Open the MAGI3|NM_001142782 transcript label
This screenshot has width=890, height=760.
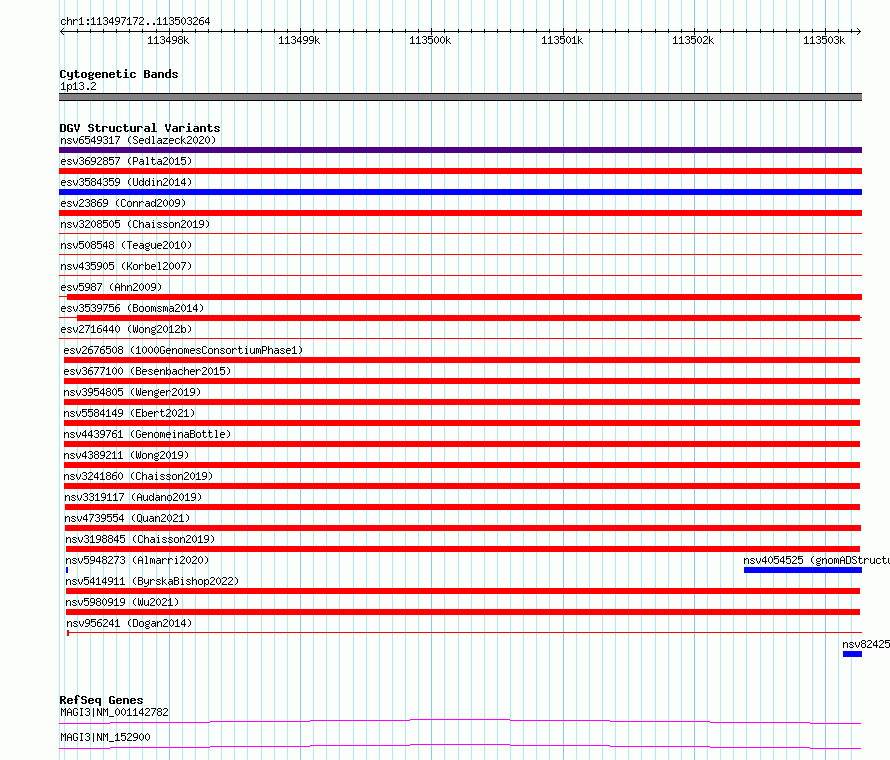coord(114,712)
